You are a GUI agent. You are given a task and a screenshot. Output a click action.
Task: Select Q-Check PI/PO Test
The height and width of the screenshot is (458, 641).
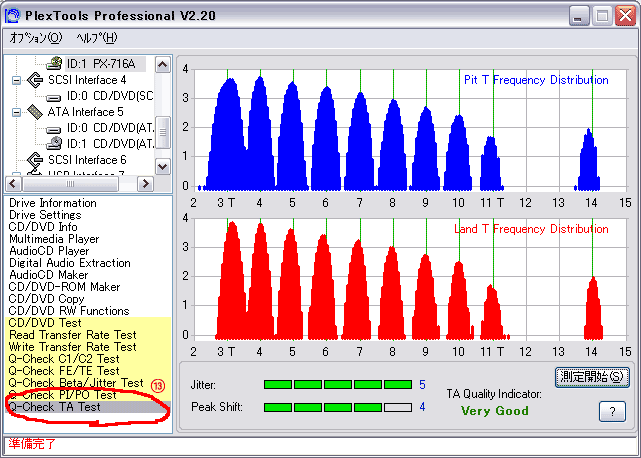[63, 395]
